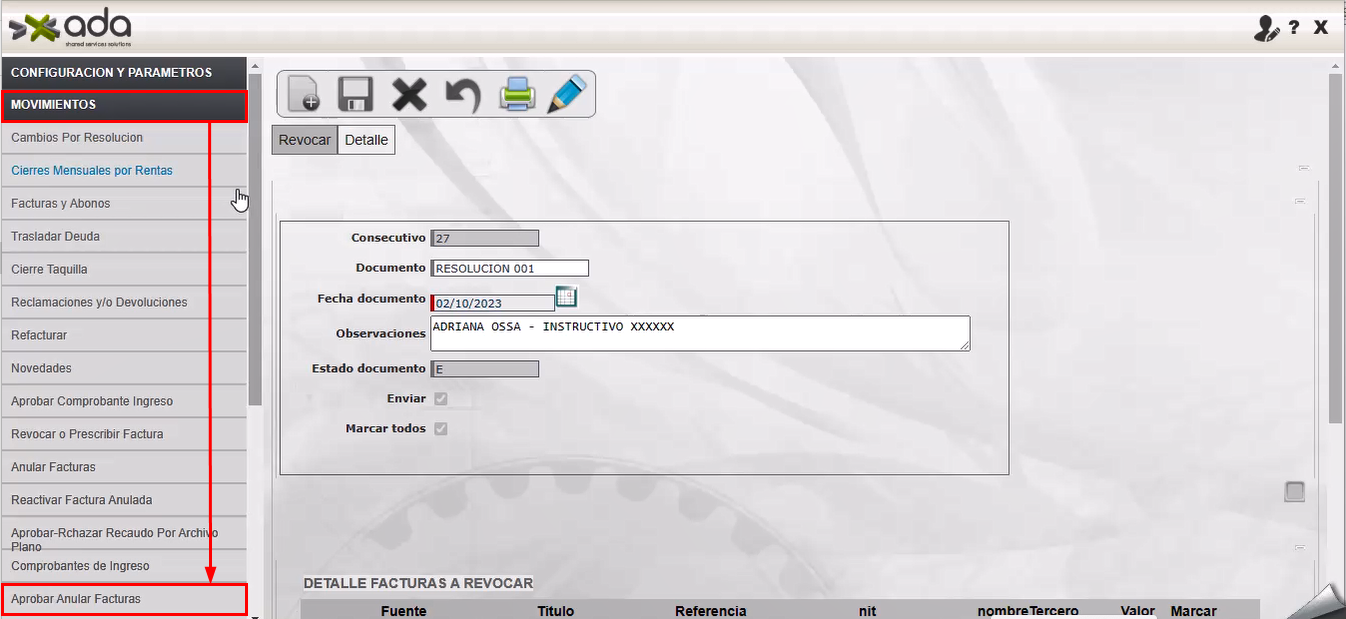Click the small square checkbox at right edge

click(x=1295, y=491)
